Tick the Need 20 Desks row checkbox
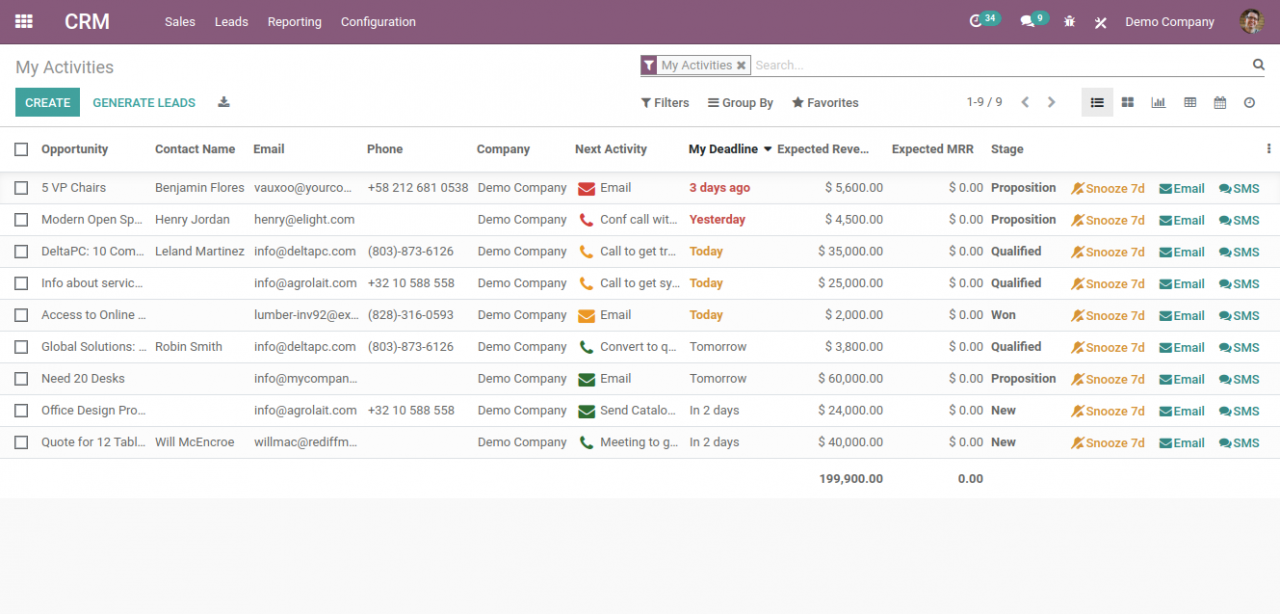This screenshot has width=1280, height=614. [x=21, y=378]
